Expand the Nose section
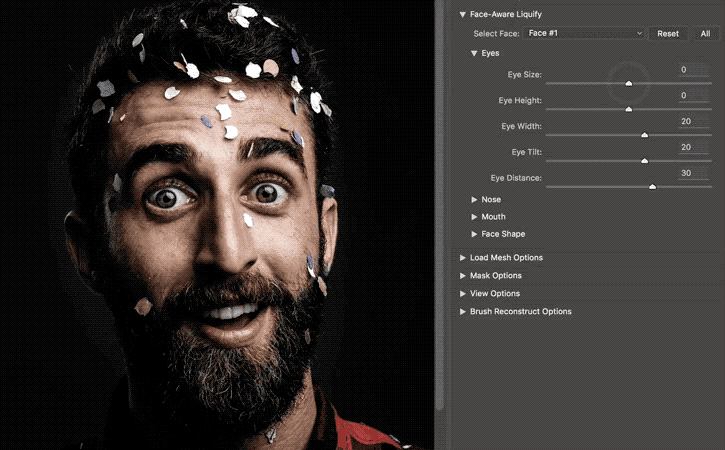 475,199
